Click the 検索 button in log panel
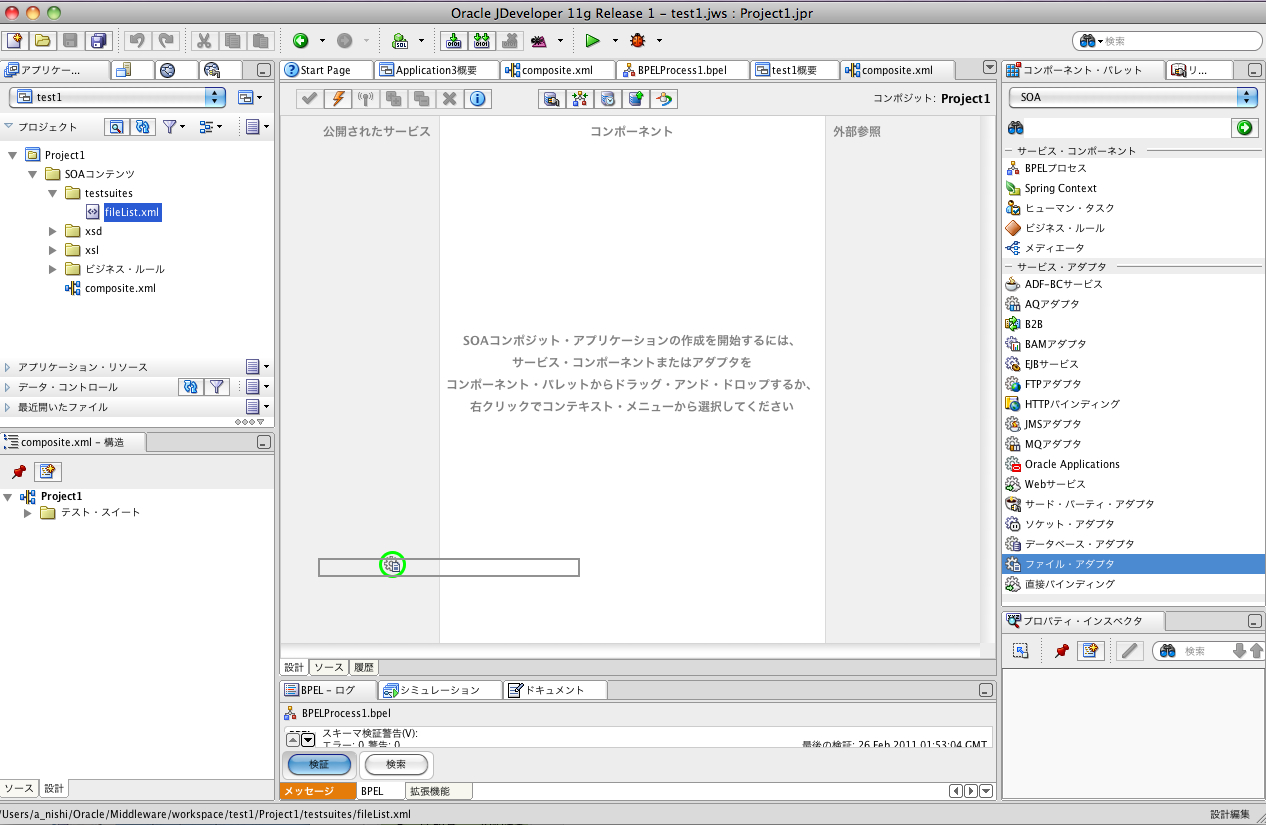The height and width of the screenshot is (825, 1266). [x=396, y=764]
